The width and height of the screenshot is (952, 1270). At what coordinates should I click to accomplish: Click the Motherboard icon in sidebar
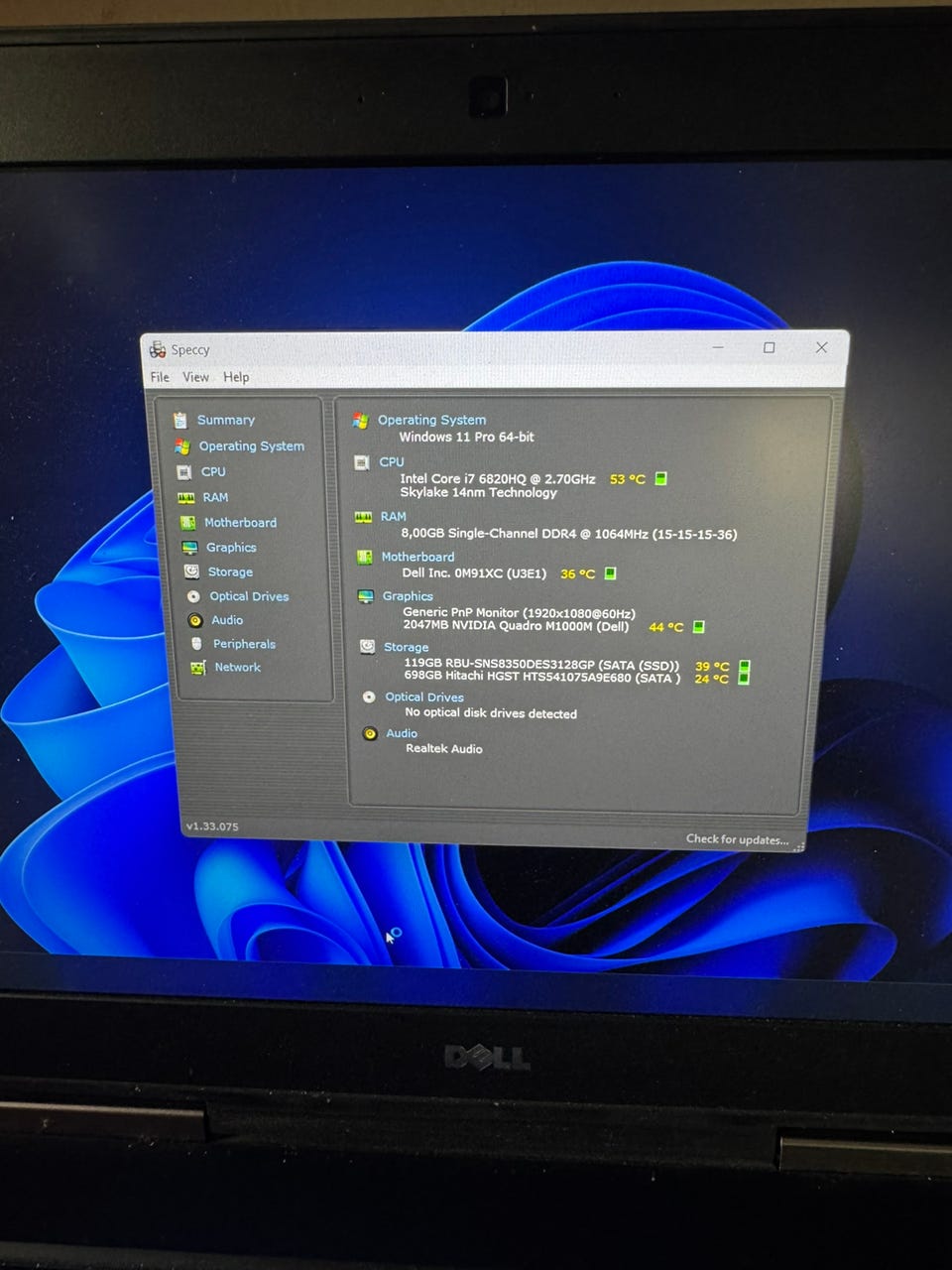pyautogui.click(x=187, y=523)
